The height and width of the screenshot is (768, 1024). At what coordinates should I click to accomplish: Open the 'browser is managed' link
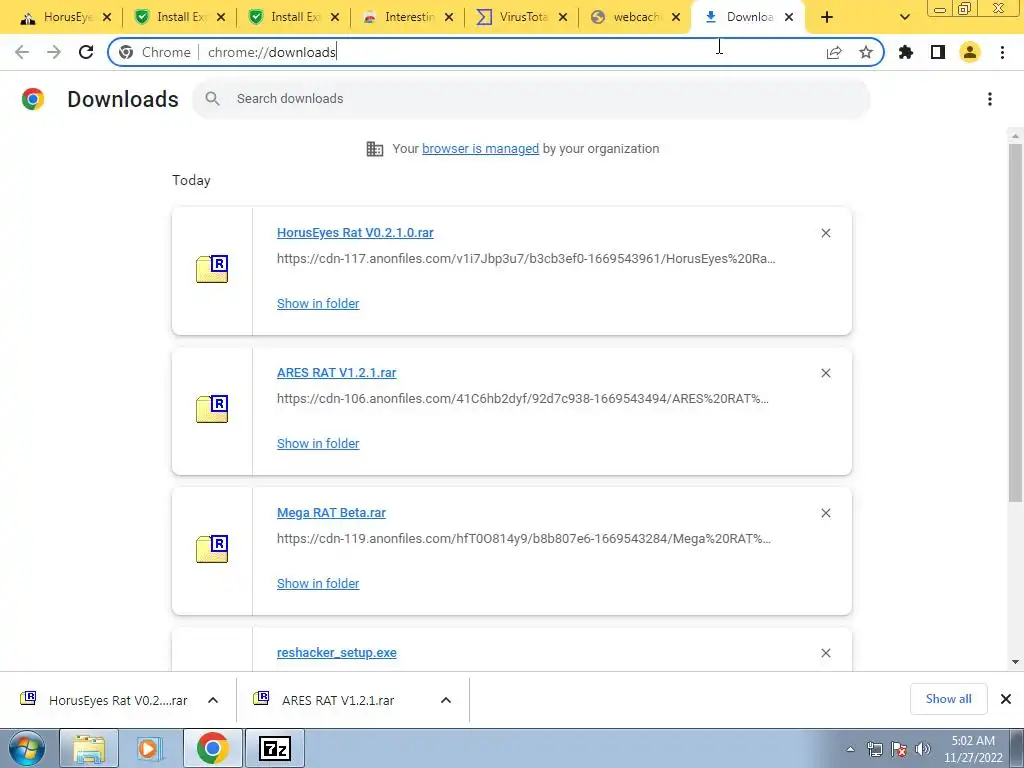coord(481,149)
